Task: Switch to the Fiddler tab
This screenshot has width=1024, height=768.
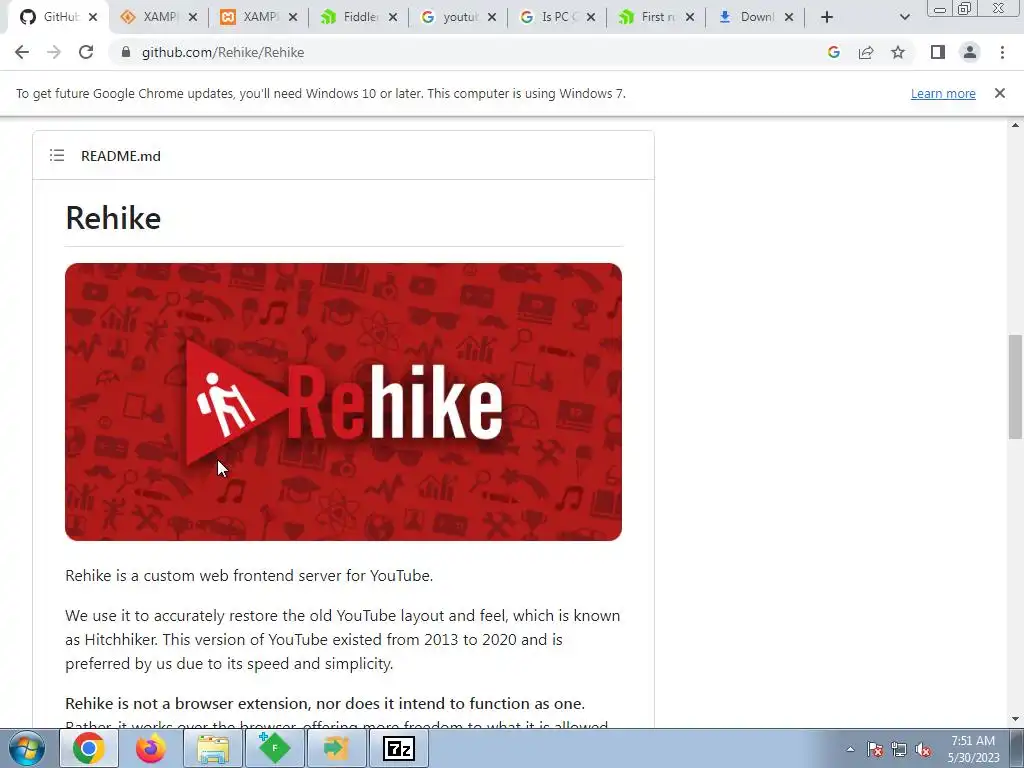Action: (x=358, y=17)
